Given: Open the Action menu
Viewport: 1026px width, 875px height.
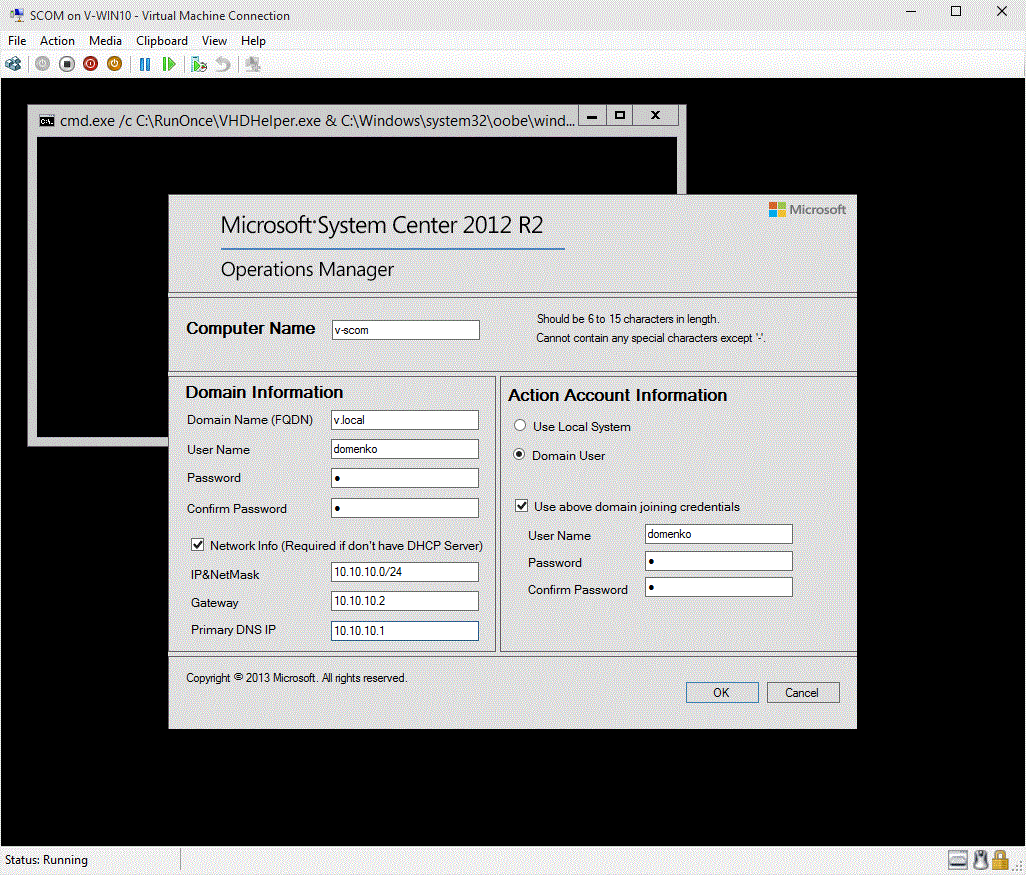Looking at the screenshot, I should (57, 41).
